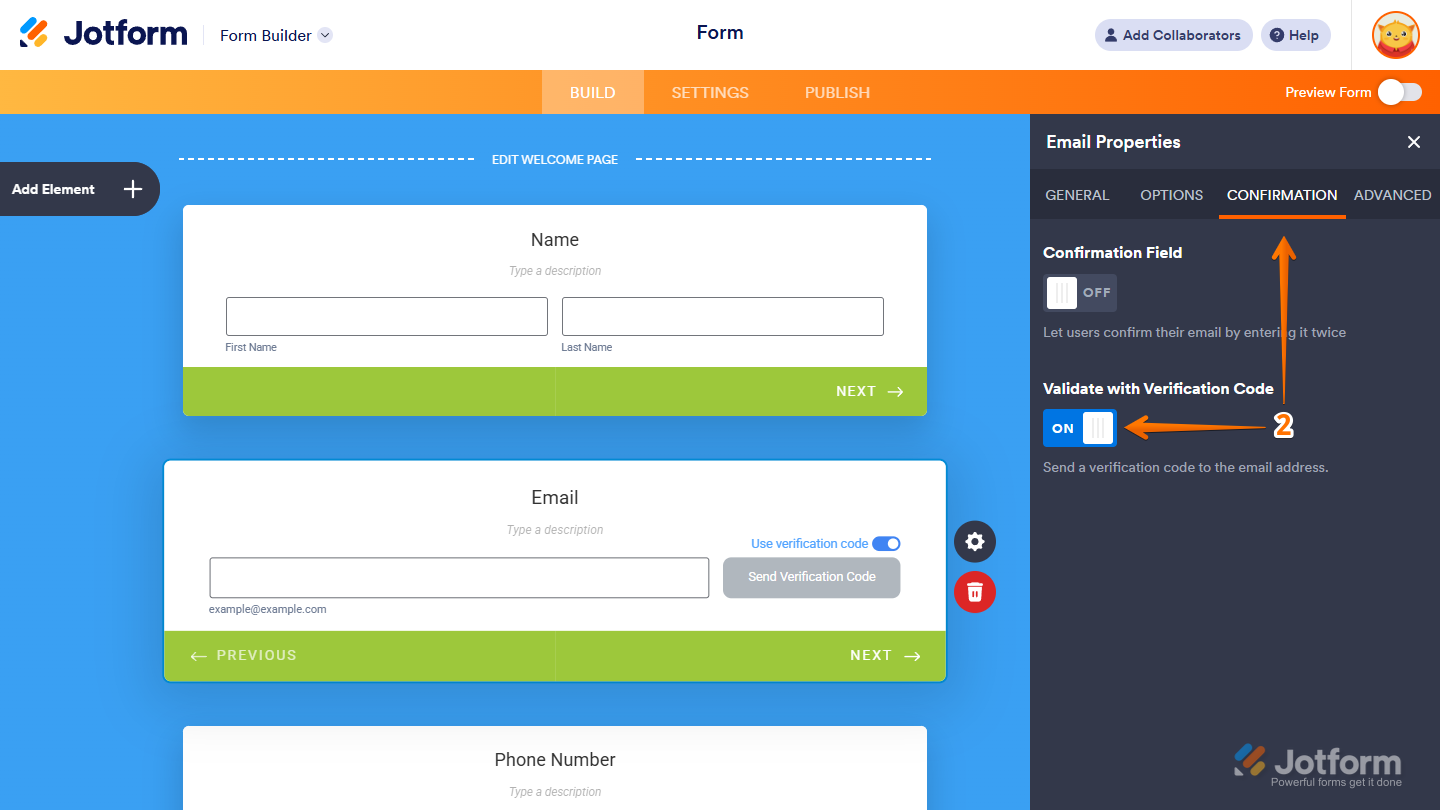Click the Add Collaborators person icon
The height and width of the screenshot is (810, 1440).
[x=1110, y=35]
